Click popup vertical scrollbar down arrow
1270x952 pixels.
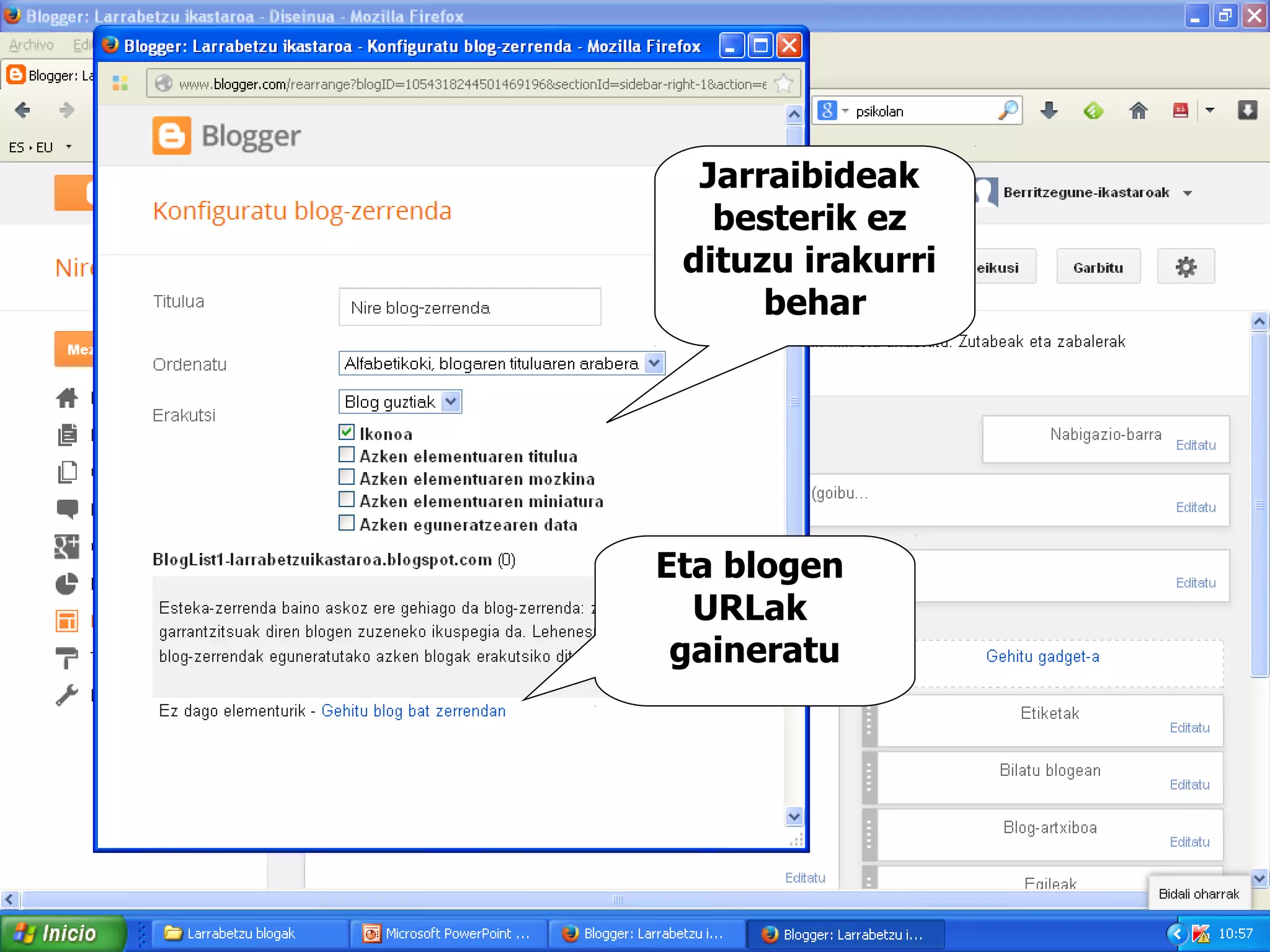[x=794, y=816]
